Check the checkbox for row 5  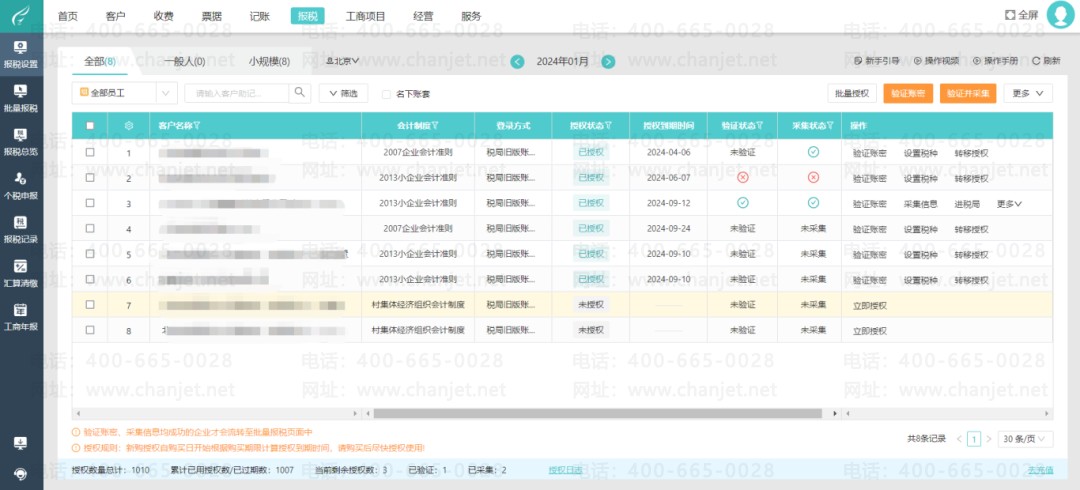pos(90,254)
